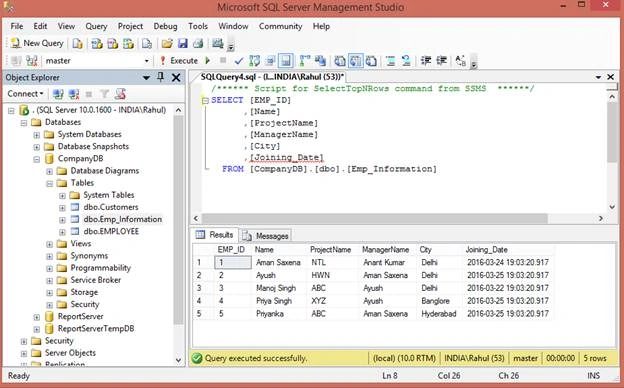Switch to the Results tab
The width and height of the screenshot is (624, 388).
215,235
